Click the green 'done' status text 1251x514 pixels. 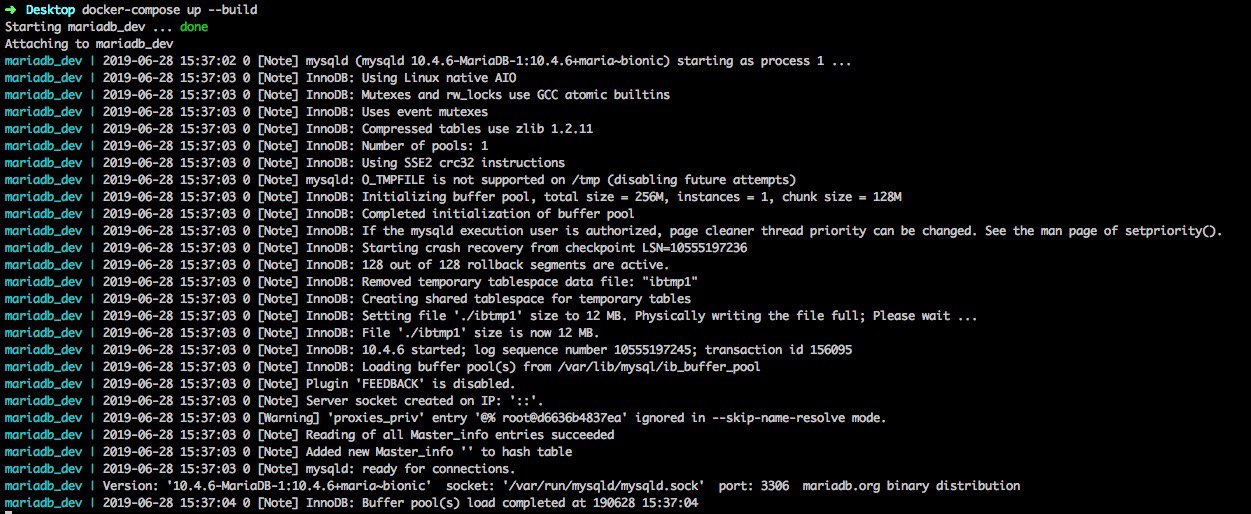(193, 27)
